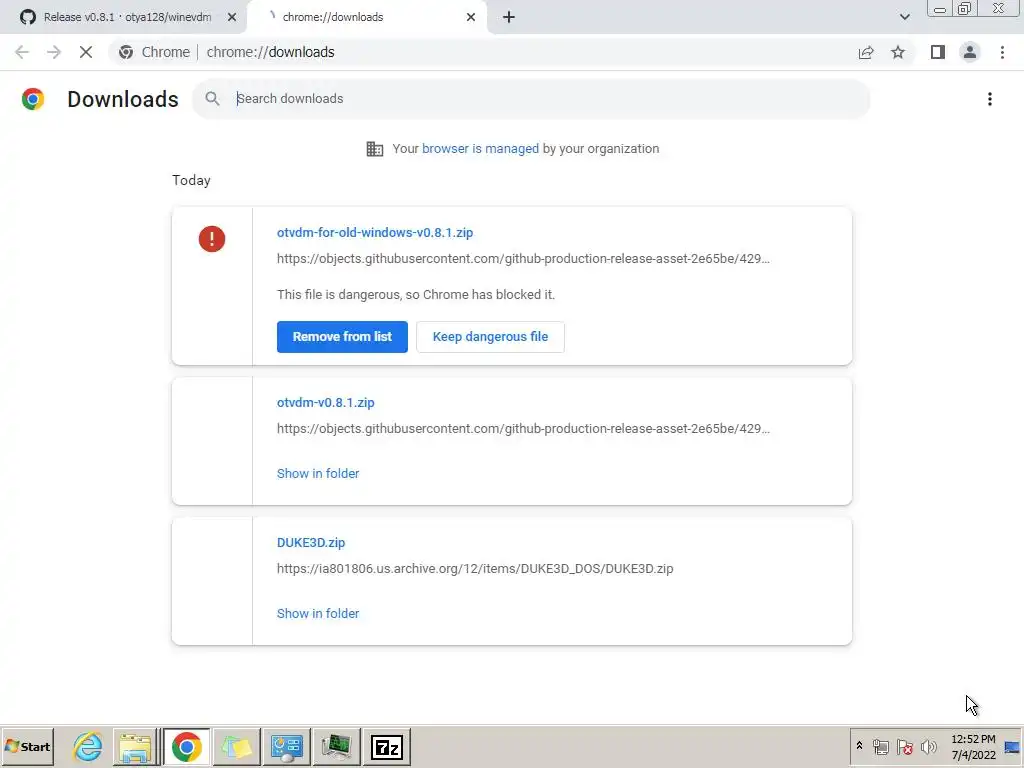Image resolution: width=1024 pixels, height=768 pixels.
Task: Open the profile avatar icon
Action: point(970,52)
